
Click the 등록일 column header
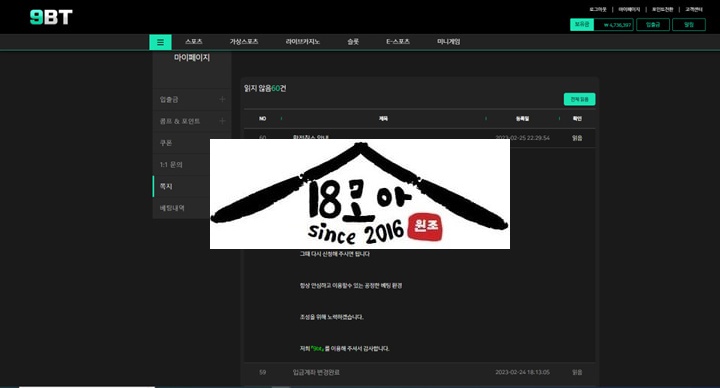click(x=523, y=118)
